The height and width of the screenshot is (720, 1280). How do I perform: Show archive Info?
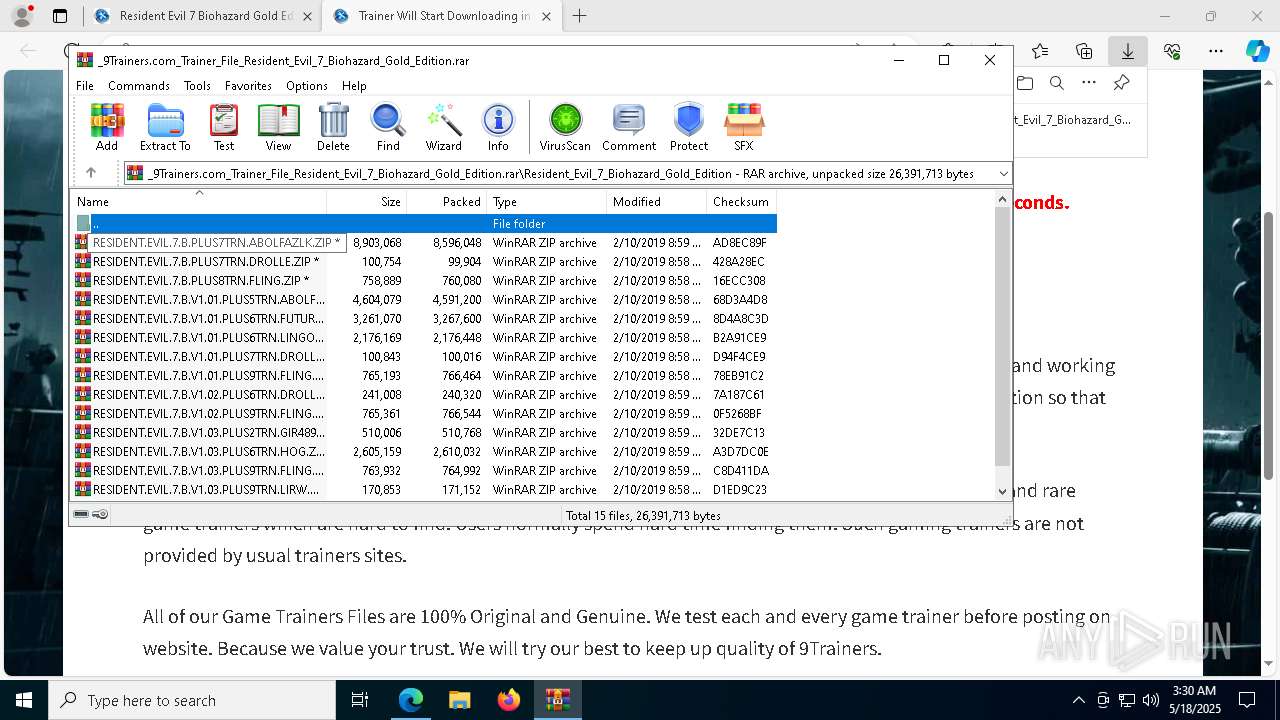tap(498, 127)
